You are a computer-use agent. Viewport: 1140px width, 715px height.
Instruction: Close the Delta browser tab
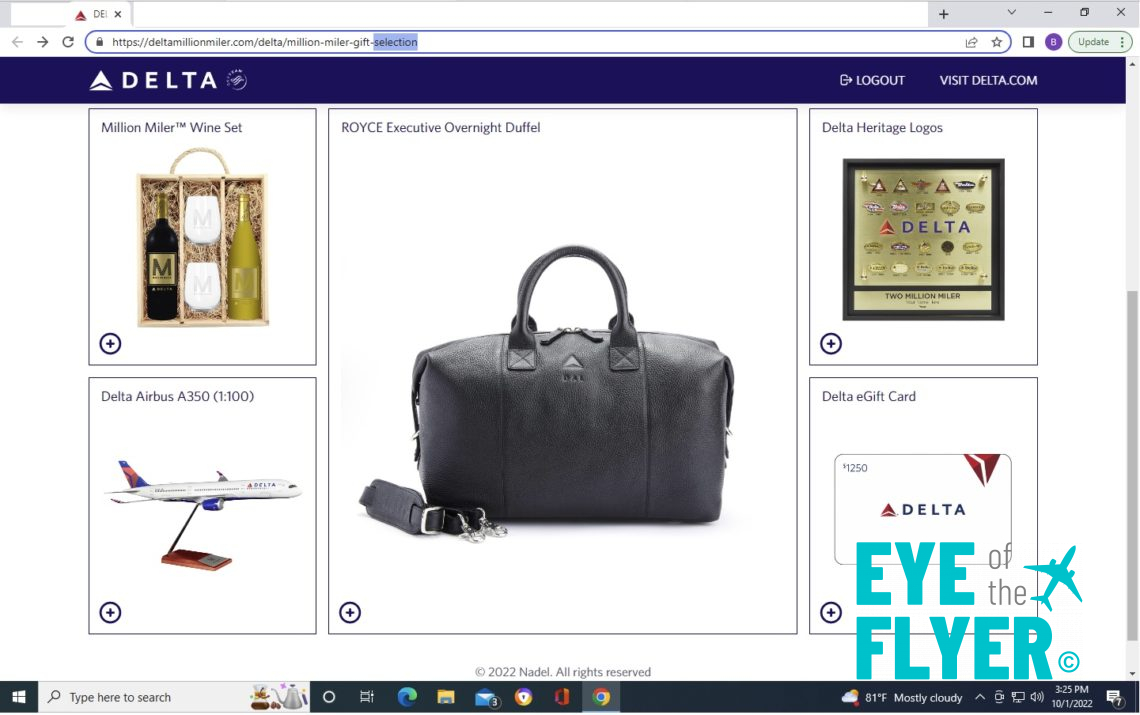tap(118, 14)
